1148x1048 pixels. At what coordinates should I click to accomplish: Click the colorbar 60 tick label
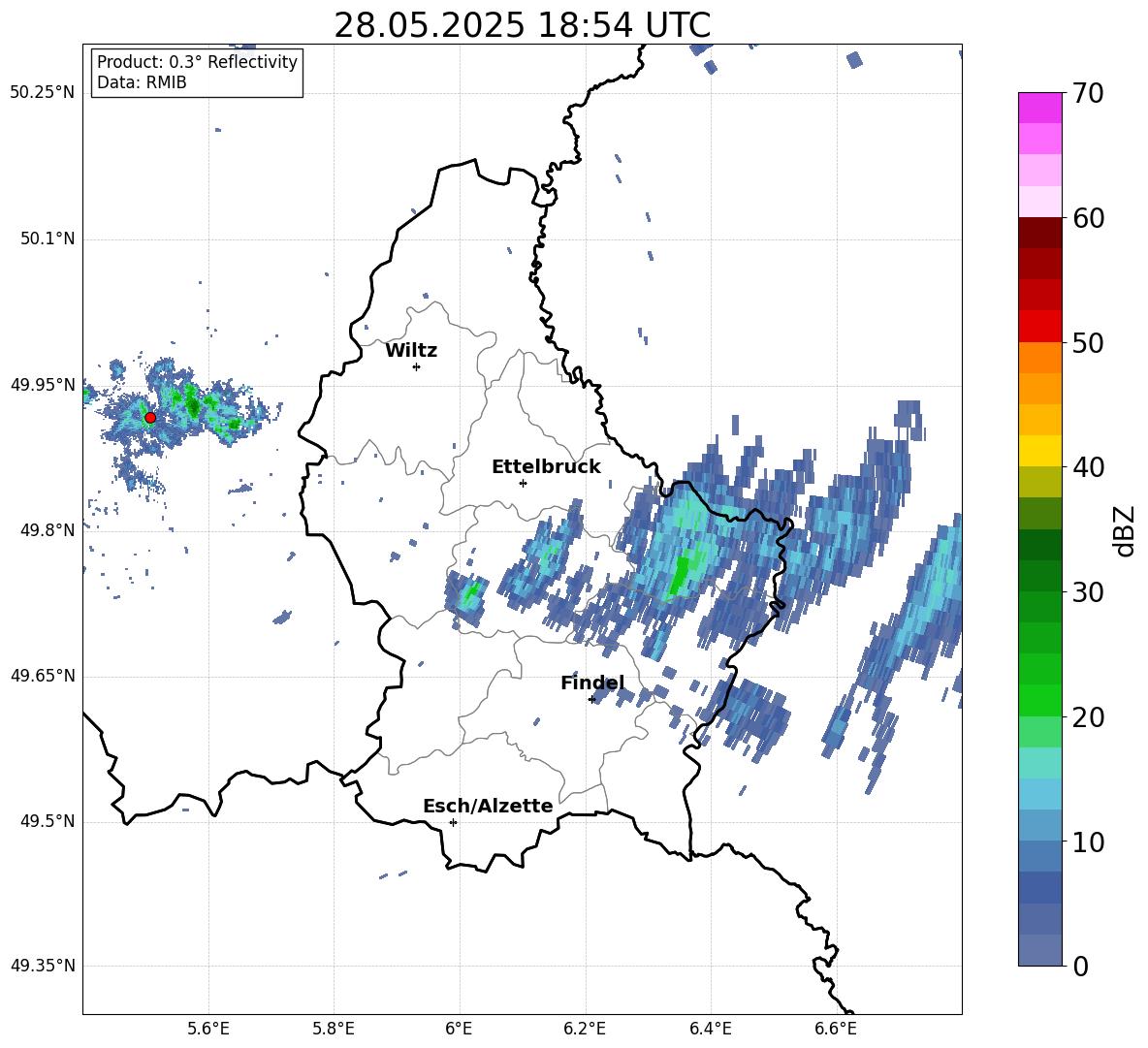(x=1088, y=218)
